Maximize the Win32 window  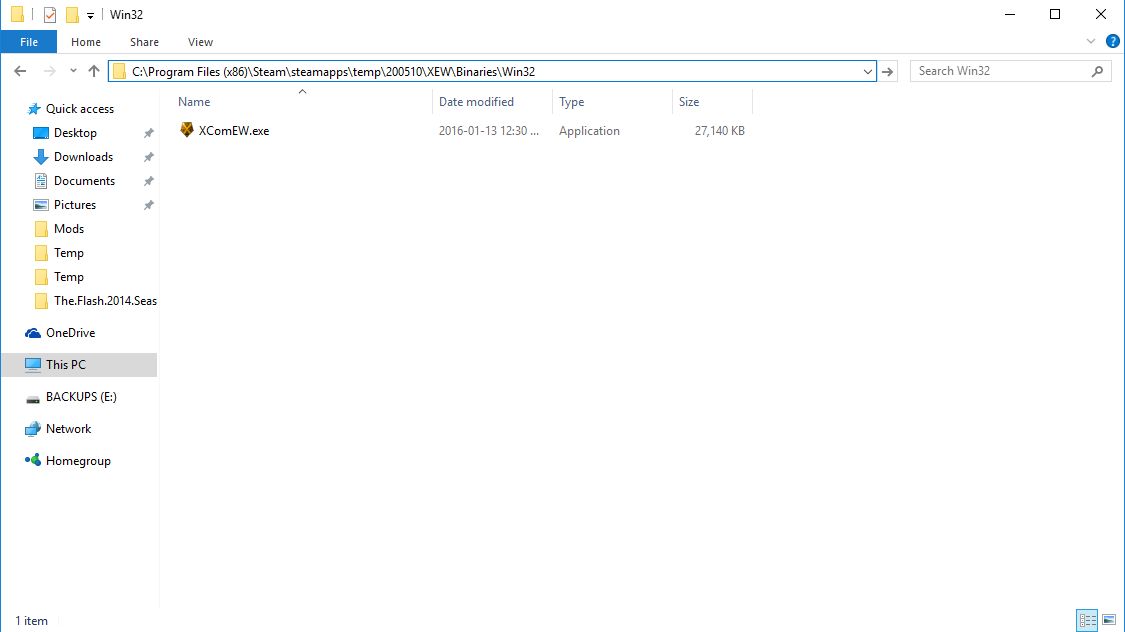1055,14
